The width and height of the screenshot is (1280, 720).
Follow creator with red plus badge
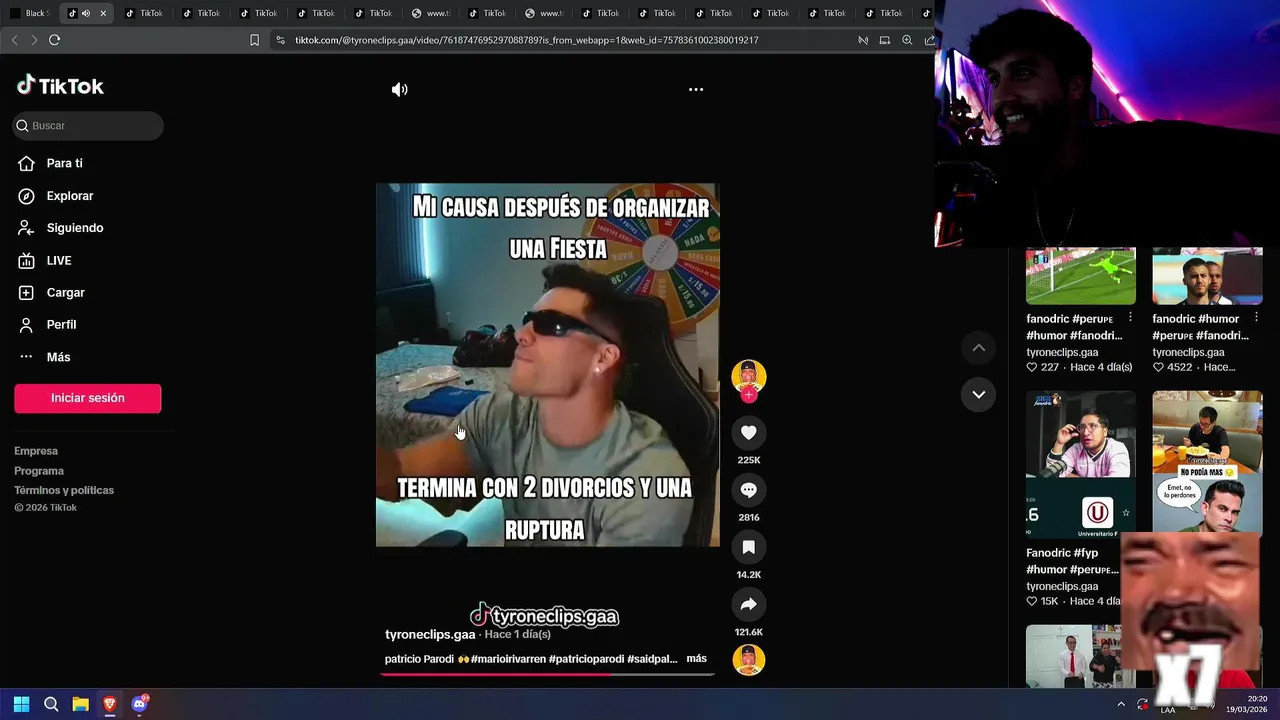pyautogui.click(x=748, y=395)
